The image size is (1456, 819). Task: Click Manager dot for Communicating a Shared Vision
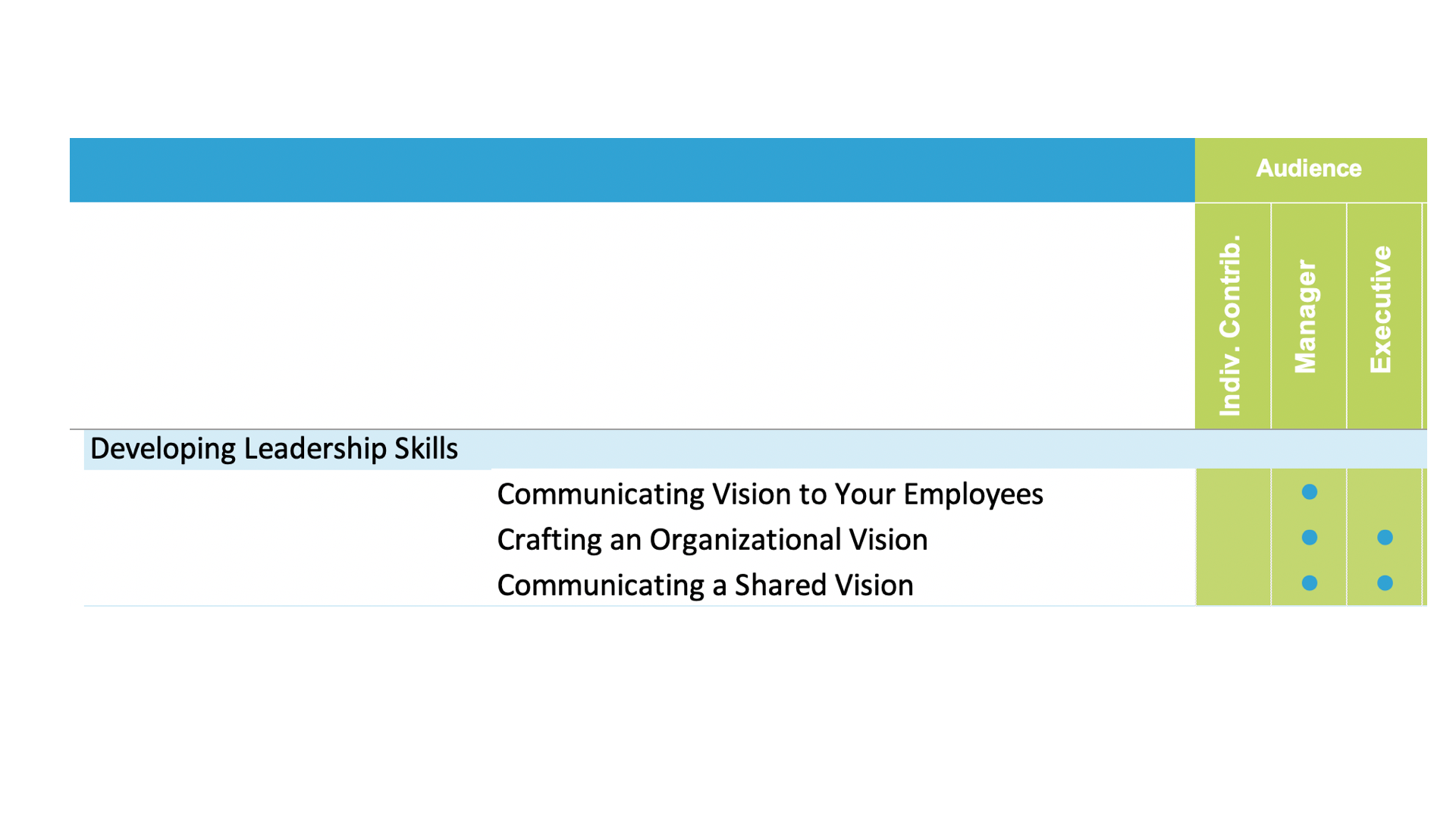point(1310,583)
